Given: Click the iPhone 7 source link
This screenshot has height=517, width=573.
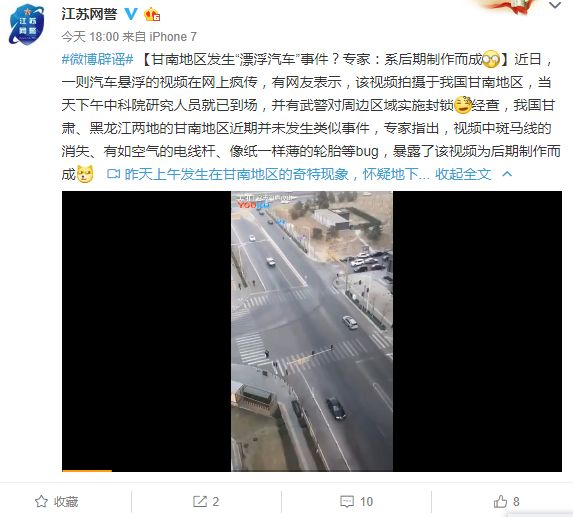Looking at the screenshot, I should tap(173, 37).
